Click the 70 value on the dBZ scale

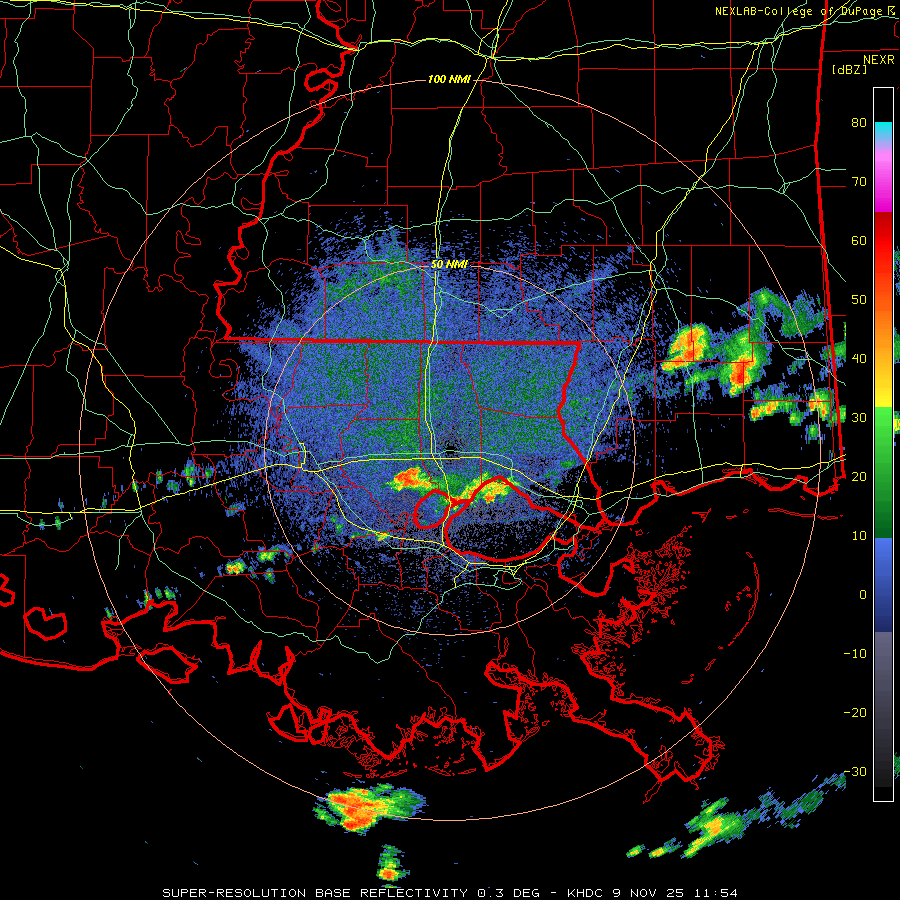pyautogui.click(x=859, y=181)
